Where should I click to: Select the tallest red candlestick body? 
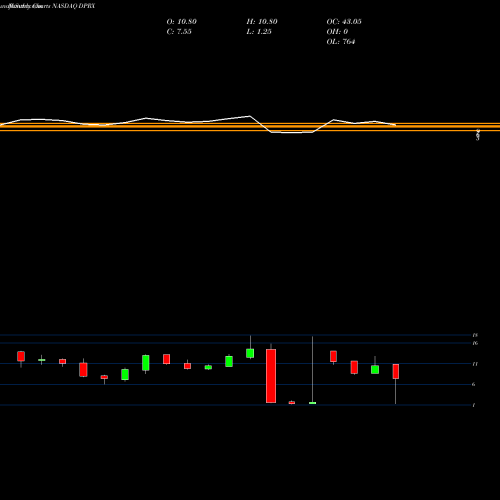click(271, 376)
